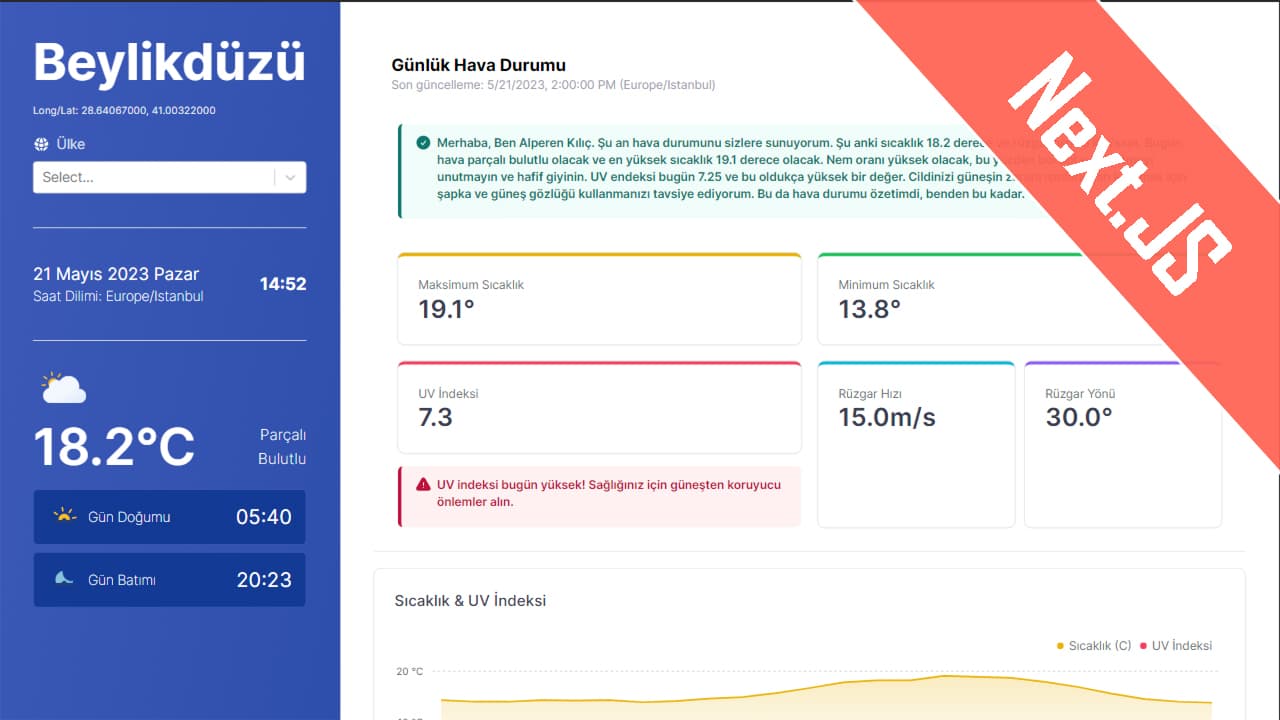Click the green check icon on greeting message
1280x720 pixels.
click(x=423, y=142)
